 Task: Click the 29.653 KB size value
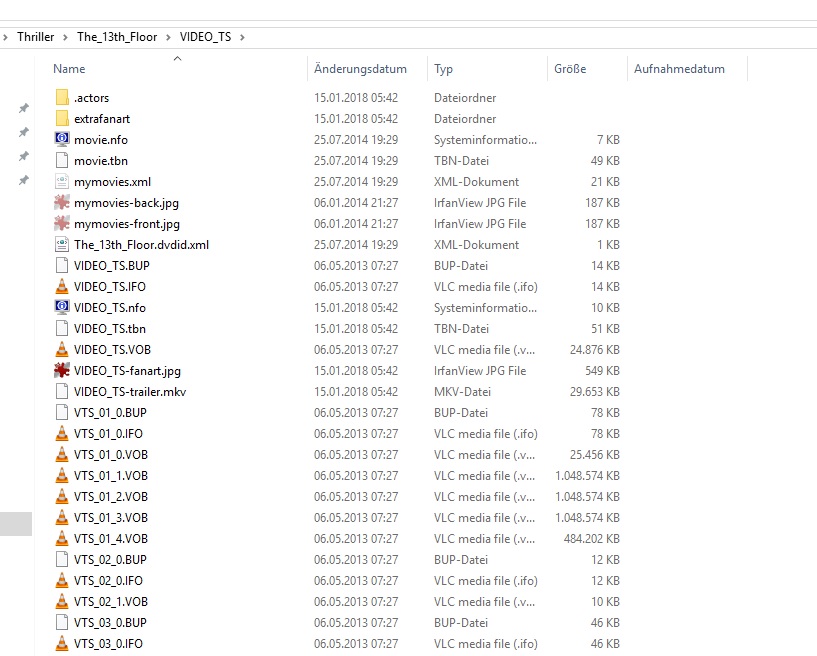click(x=595, y=391)
